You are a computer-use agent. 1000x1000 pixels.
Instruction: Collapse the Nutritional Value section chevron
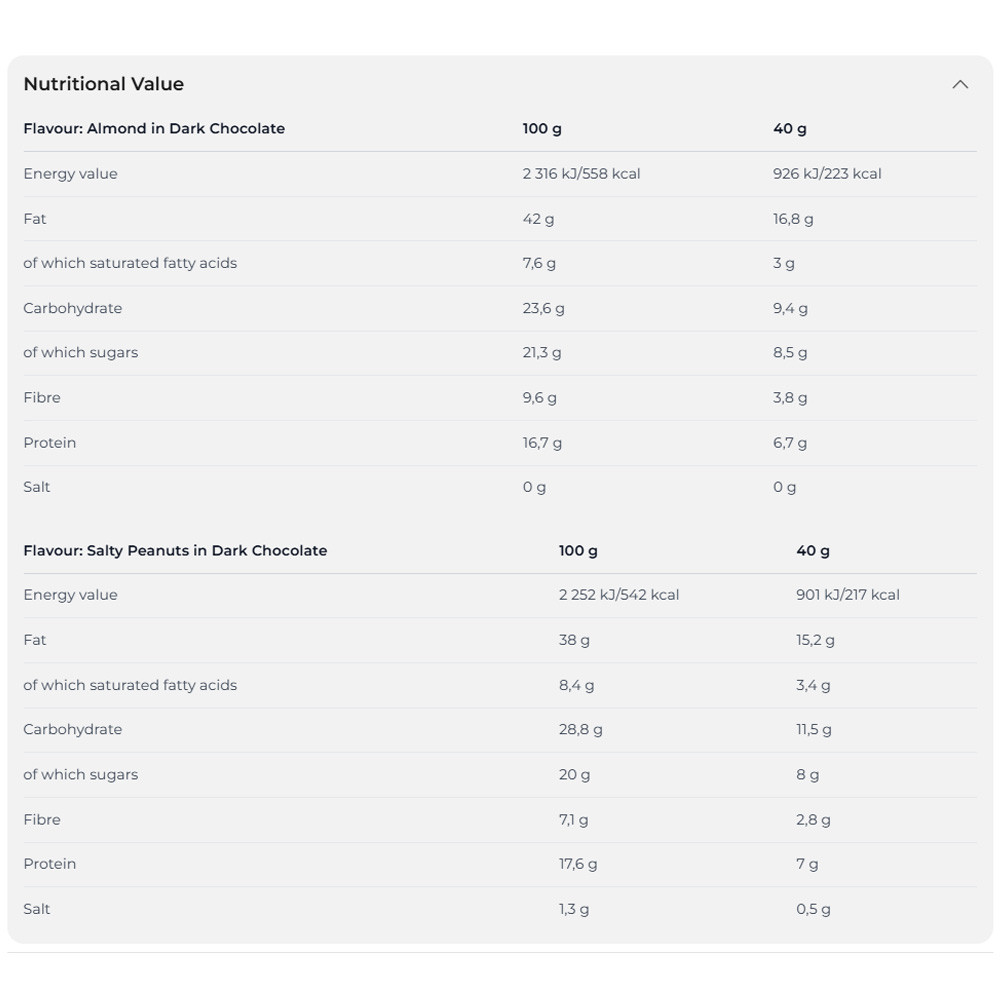click(960, 85)
